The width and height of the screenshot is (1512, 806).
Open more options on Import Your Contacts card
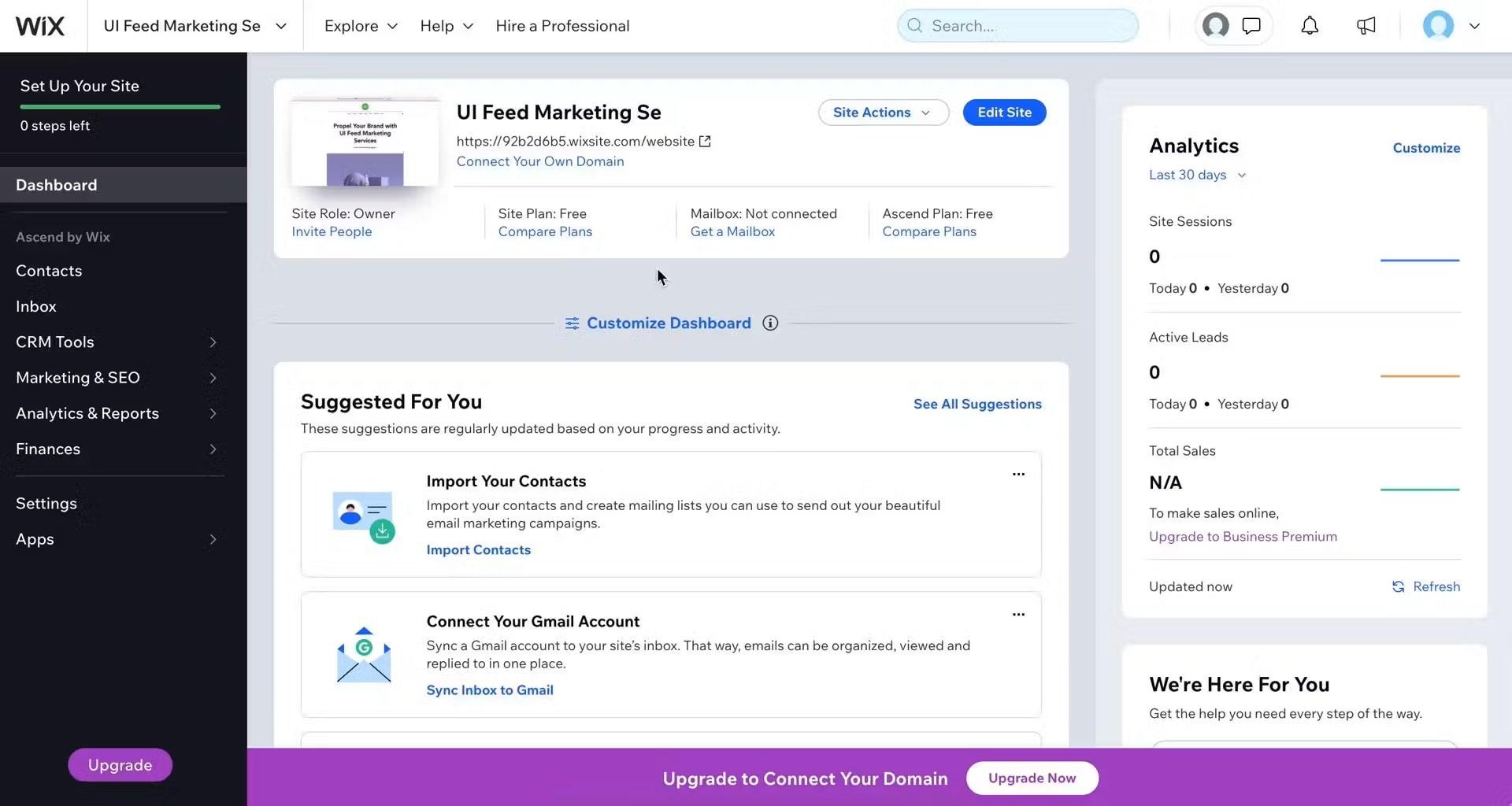pos(1018,475)
